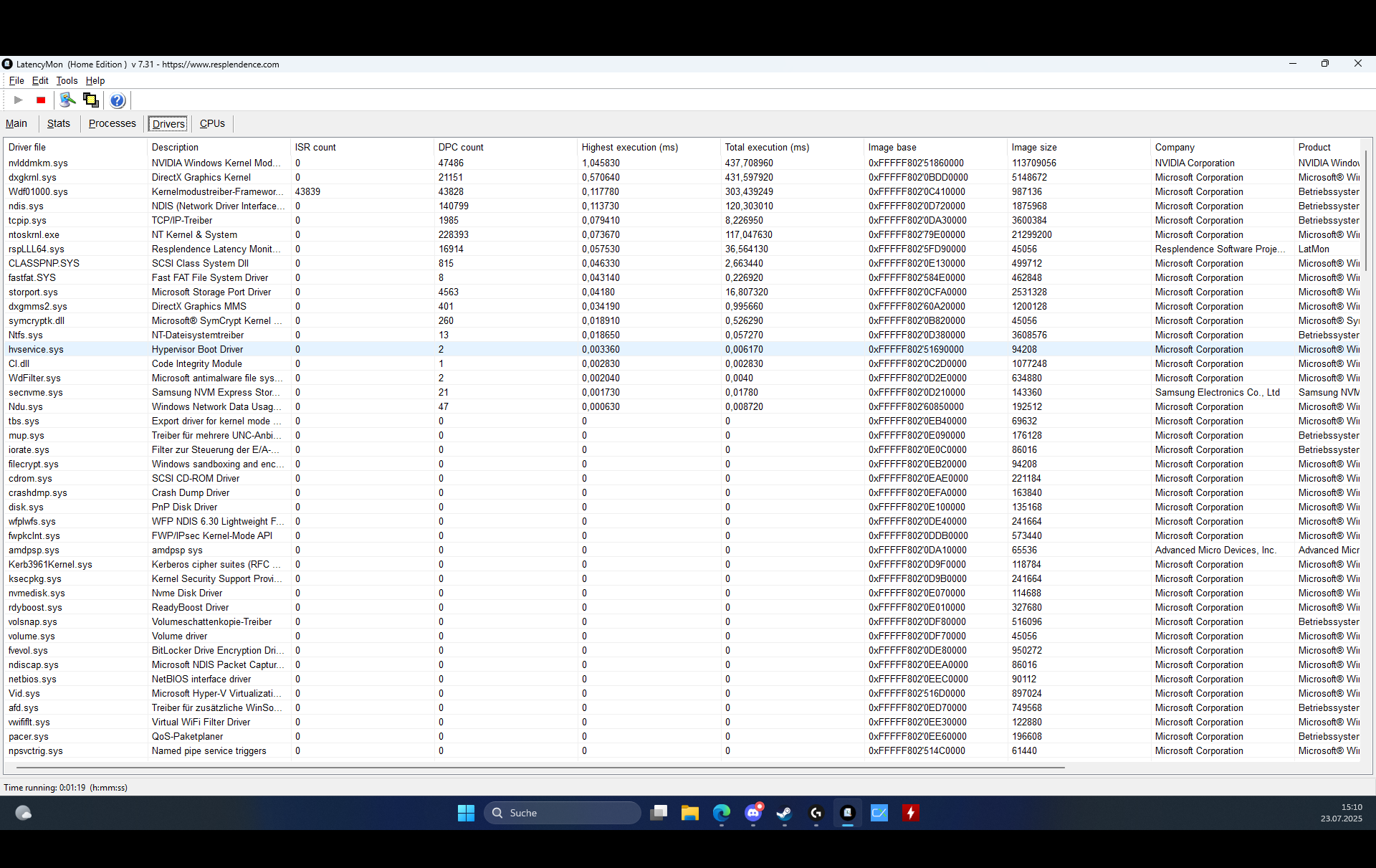
Task: Open Steam from the taskbar
Action: click(x=784, y=813)
